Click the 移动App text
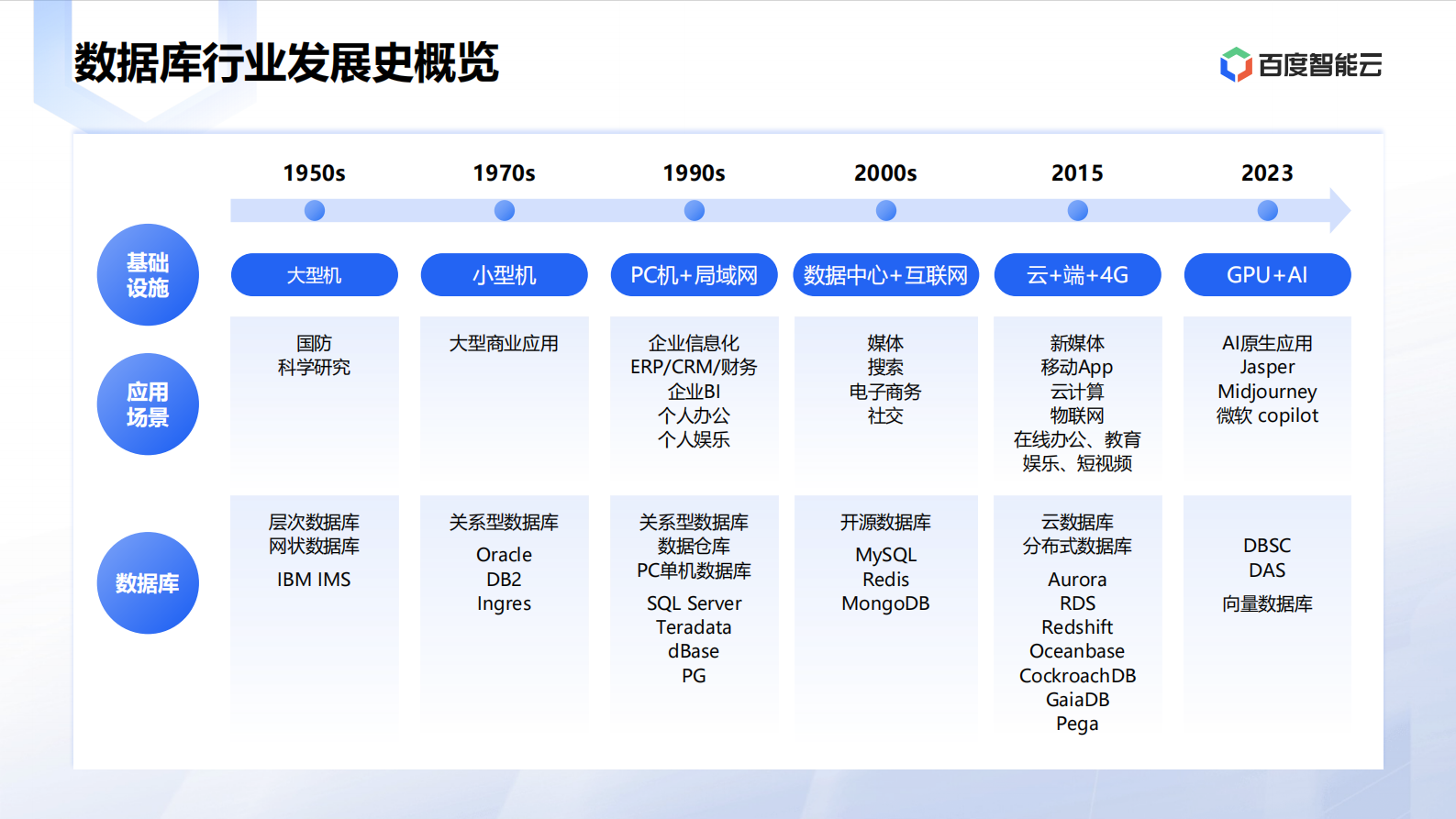The image size is (1456, 819). coord(1078,368)
